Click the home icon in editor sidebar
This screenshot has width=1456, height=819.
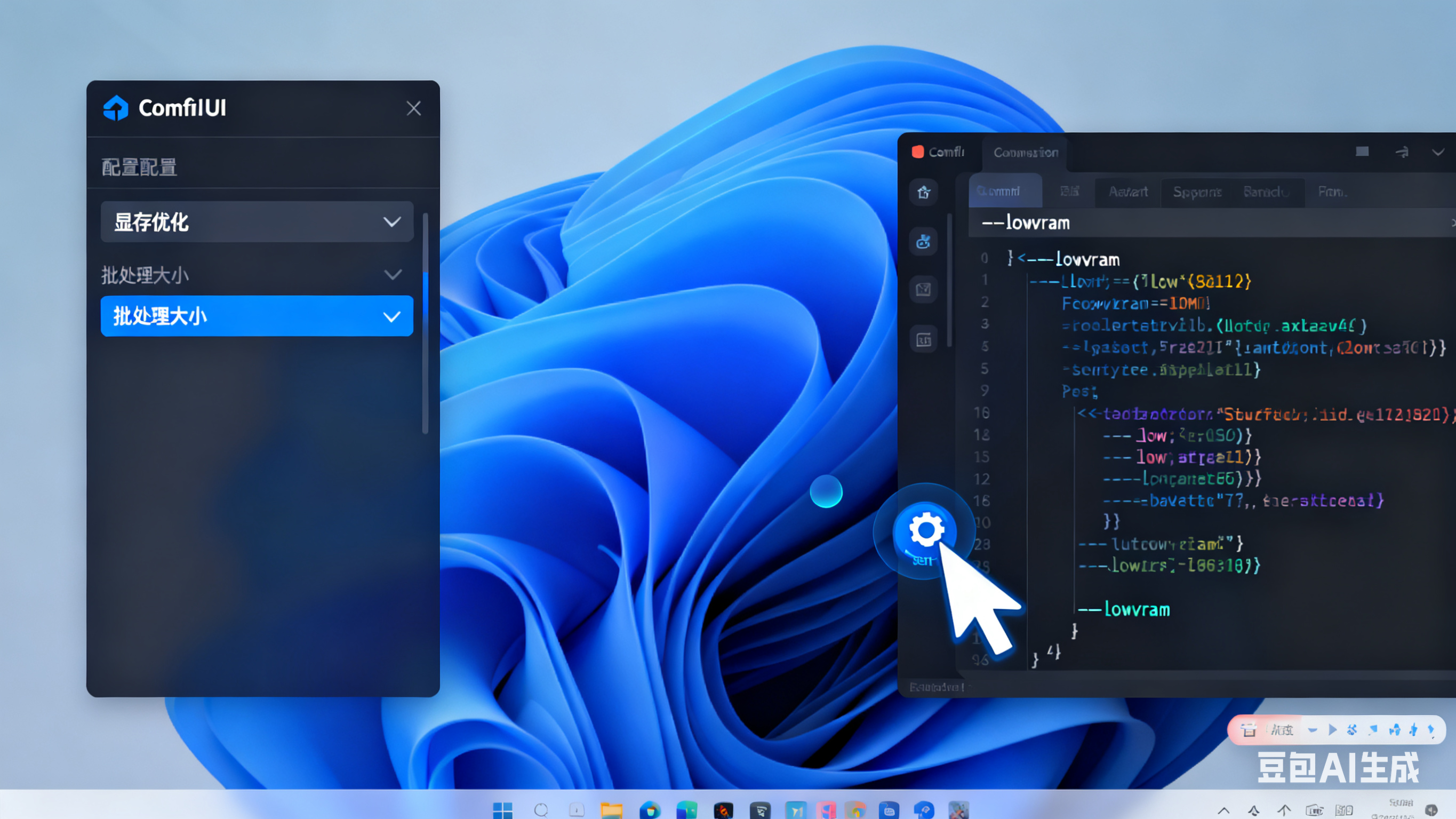coord(924,192)
